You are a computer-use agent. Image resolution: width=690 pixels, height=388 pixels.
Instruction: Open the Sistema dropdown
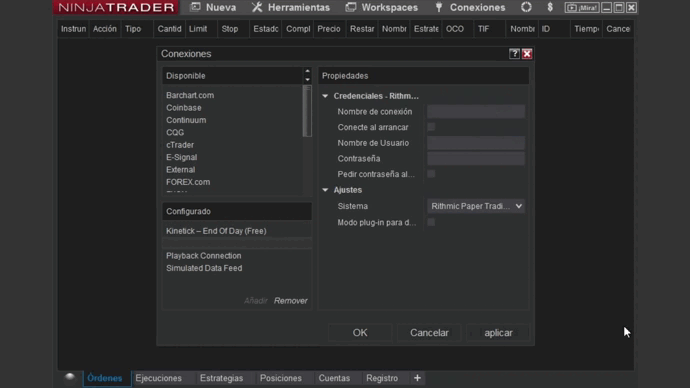tap(476, 206)
